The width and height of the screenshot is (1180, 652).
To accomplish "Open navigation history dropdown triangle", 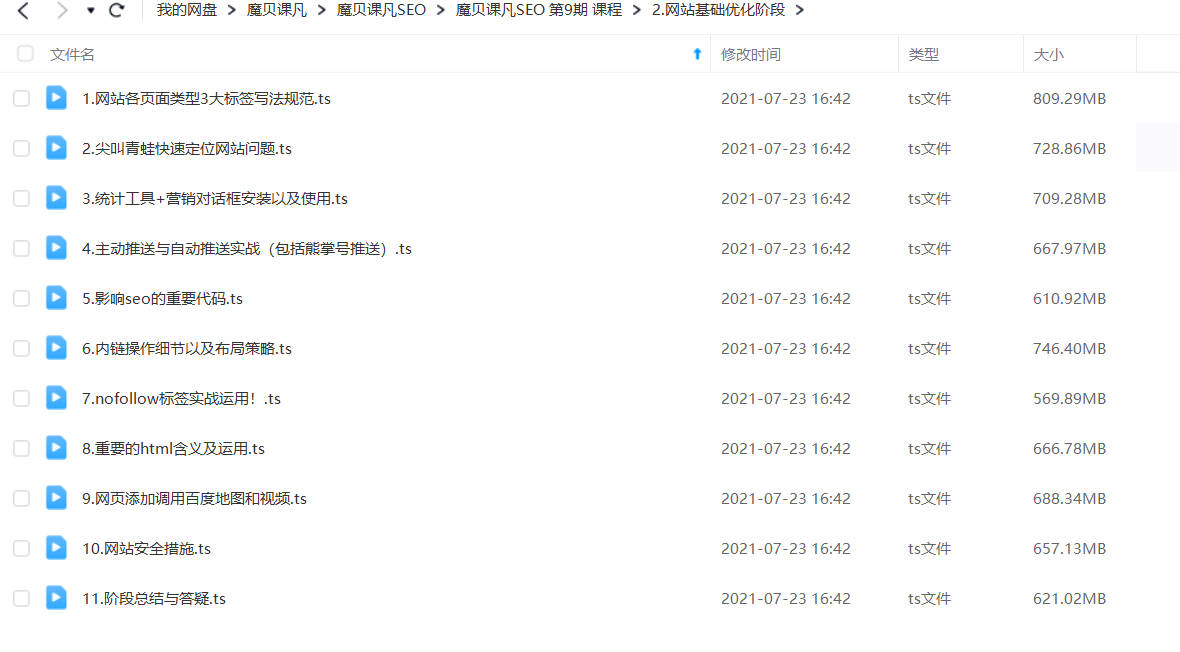I will coord(90,11).
